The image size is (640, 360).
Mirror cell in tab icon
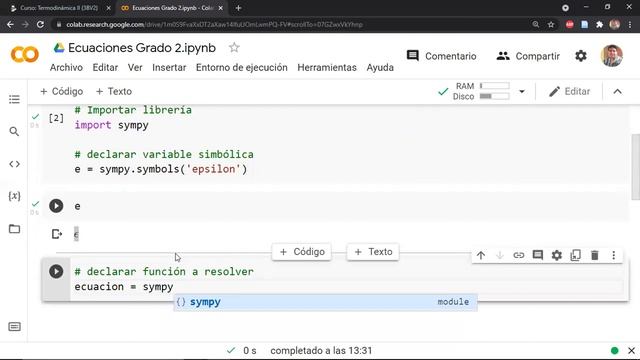coord(576,256)
